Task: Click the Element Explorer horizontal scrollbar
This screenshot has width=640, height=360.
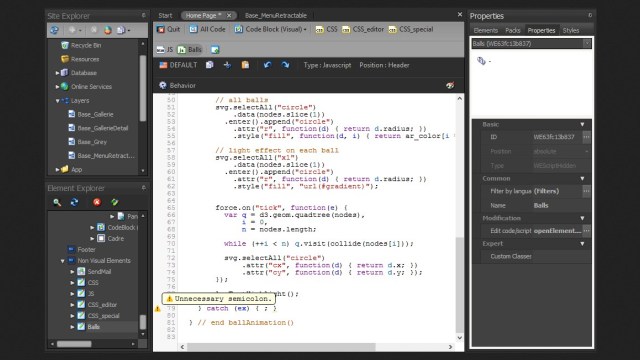Action: pos(74,344)
